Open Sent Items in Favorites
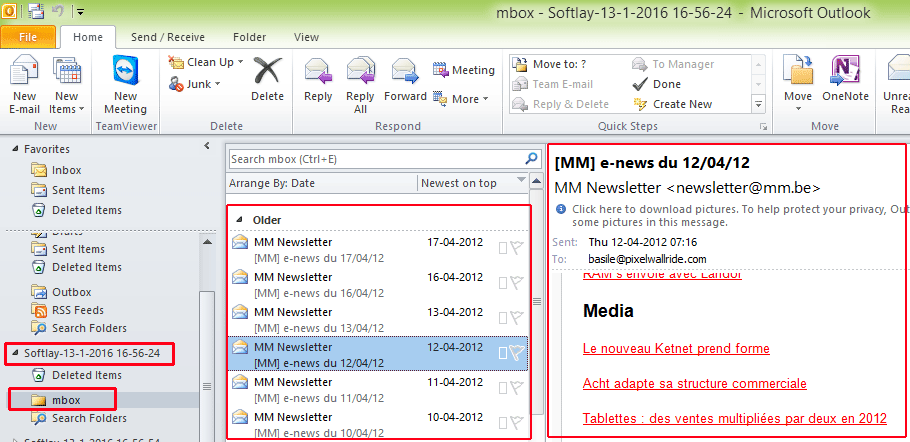Image resolution: width=910 pixels, height=442 pixels. pos(68,190)
